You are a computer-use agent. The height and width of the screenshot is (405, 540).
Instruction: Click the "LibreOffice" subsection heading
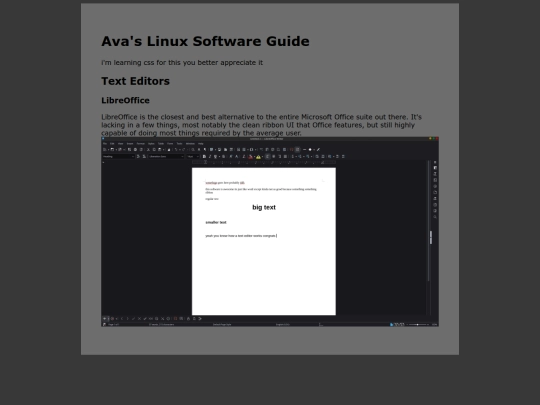[125, 100]
